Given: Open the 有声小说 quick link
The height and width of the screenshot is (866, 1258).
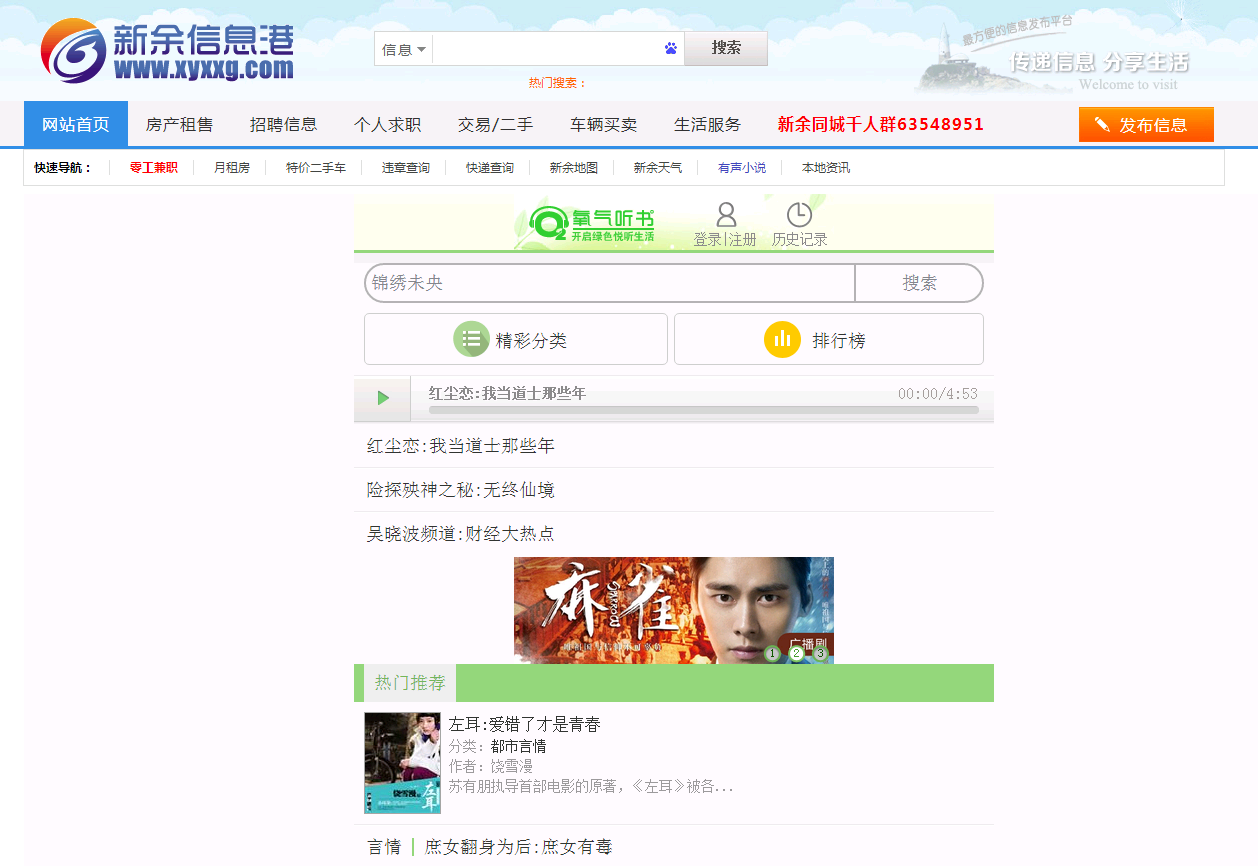Looking at the screenshot, I should pyautogui.click(x=741, y=168).
